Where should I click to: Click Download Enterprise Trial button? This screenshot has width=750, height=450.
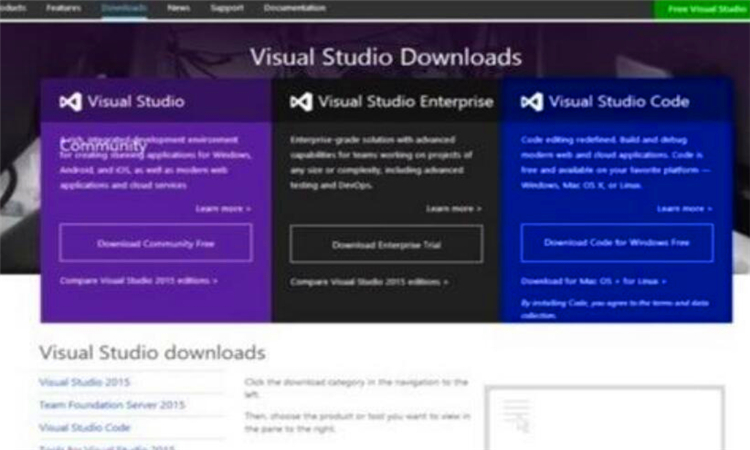coord(386,244)
